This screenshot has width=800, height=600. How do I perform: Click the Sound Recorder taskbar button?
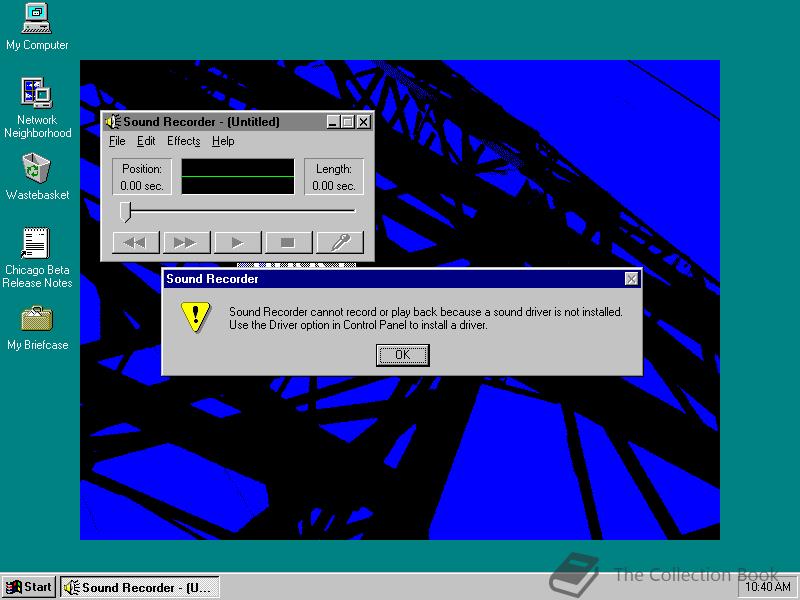pyautogui.click(x=140, y=588)
